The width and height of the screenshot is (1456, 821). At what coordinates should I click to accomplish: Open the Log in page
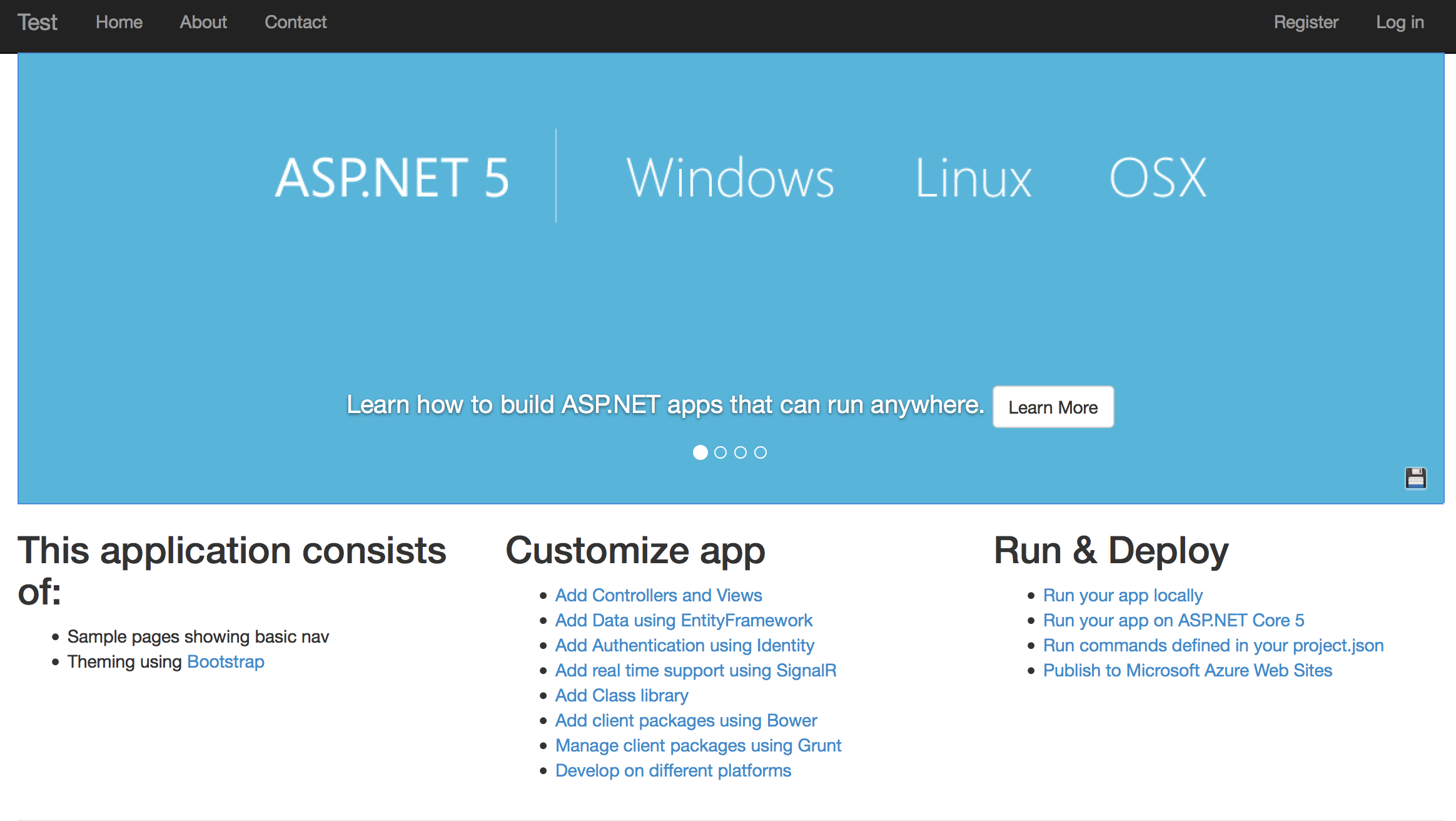pos(1400,23)
